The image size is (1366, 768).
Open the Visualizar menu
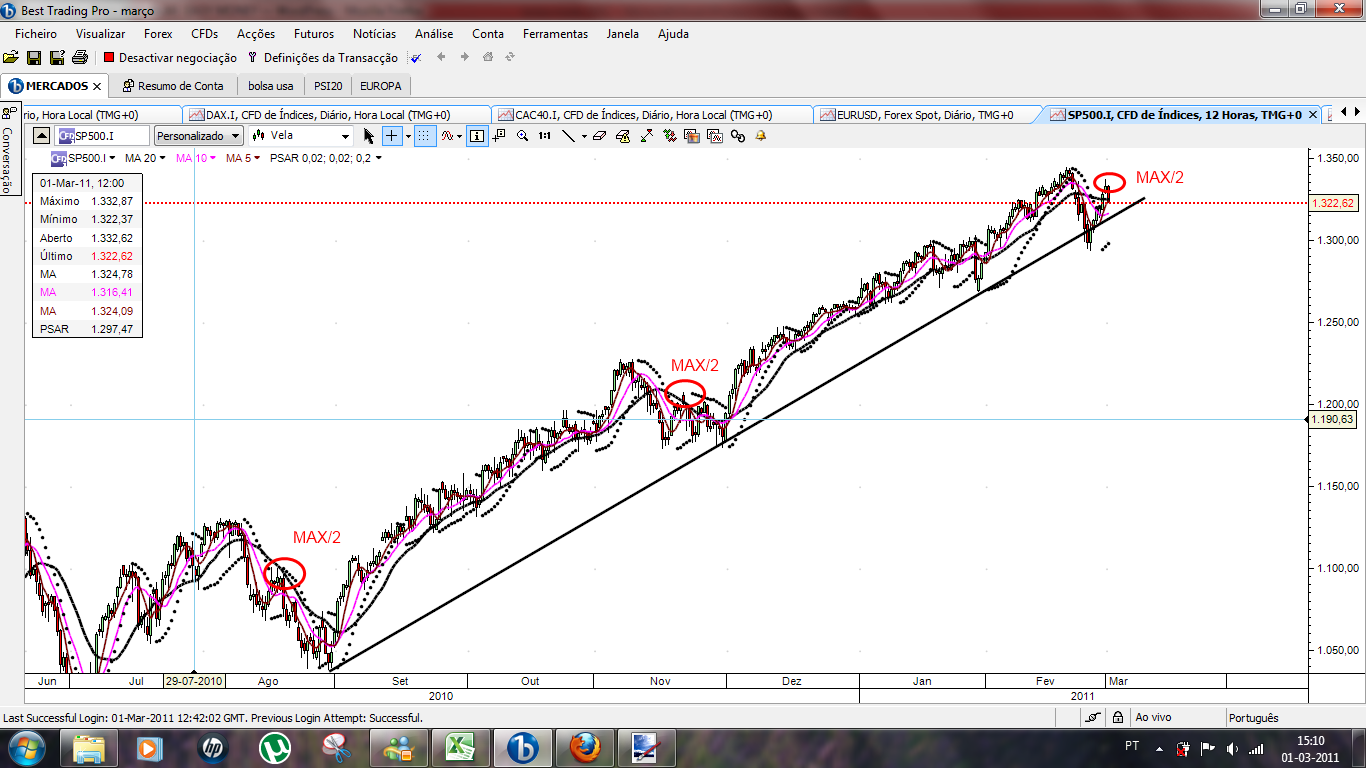100,33
